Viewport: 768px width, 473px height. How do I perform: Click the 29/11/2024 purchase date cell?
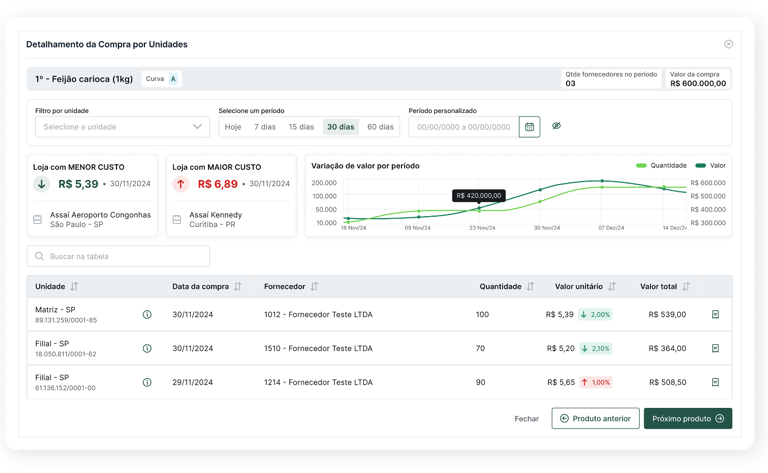192,382
